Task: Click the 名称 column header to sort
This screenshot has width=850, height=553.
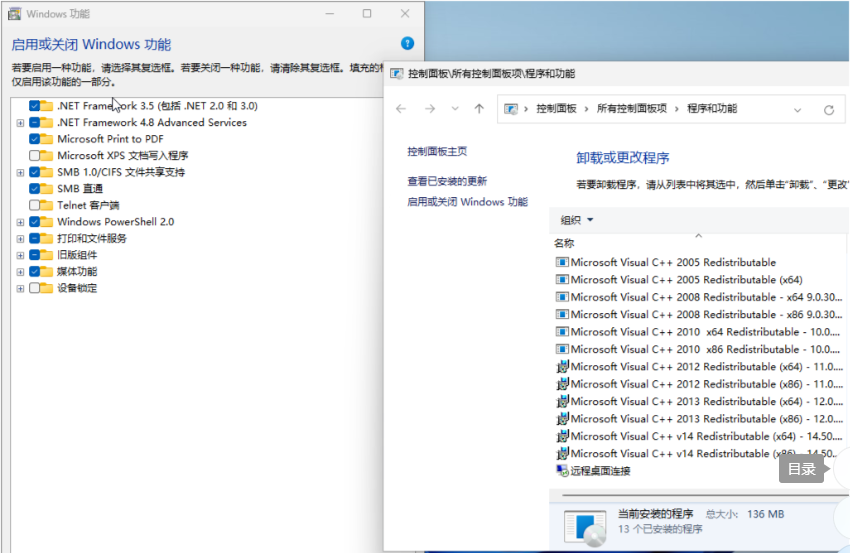Action: tap(564, 243)
